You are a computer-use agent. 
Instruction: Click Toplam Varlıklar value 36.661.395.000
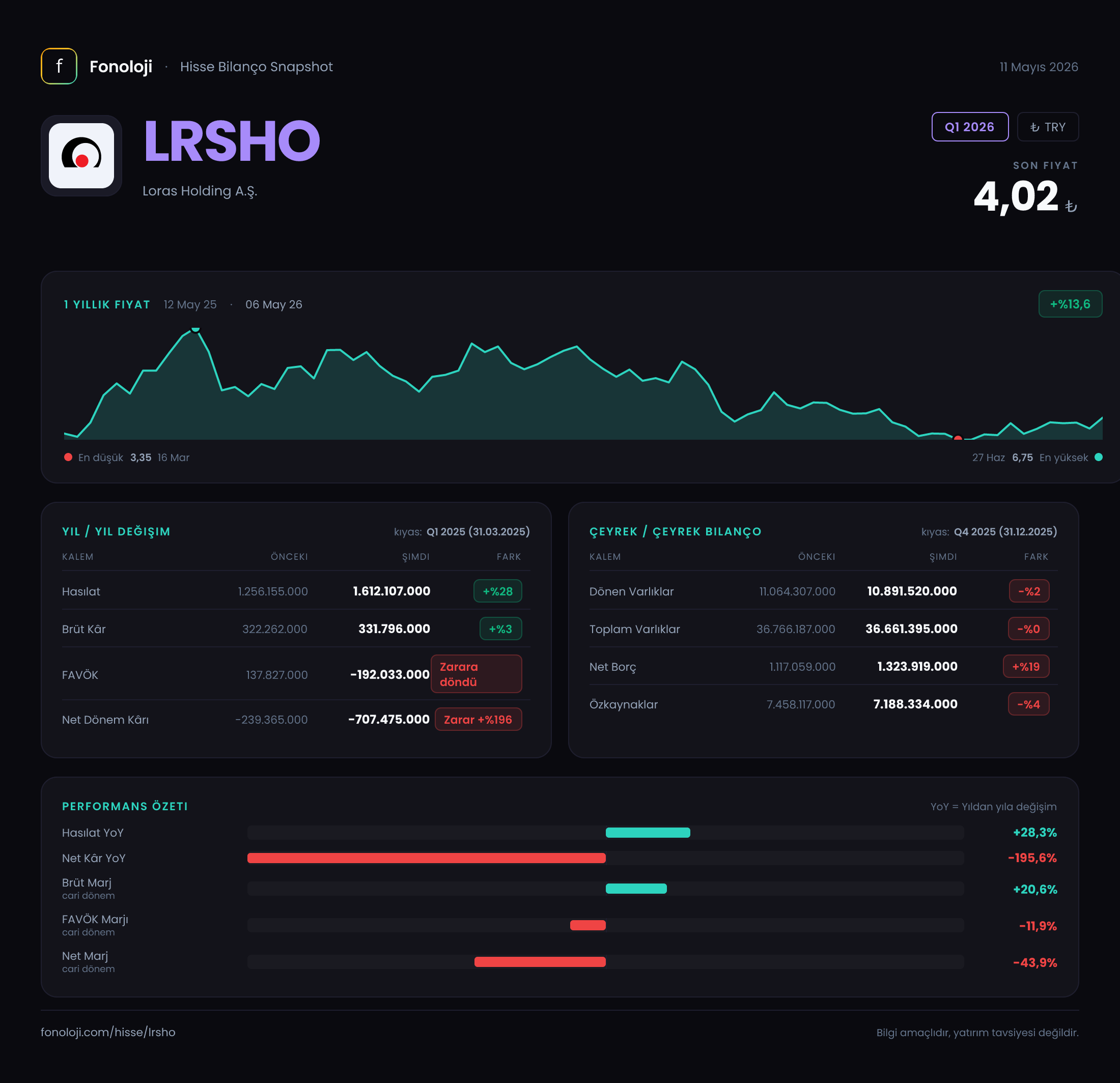(x=911, y=629)
